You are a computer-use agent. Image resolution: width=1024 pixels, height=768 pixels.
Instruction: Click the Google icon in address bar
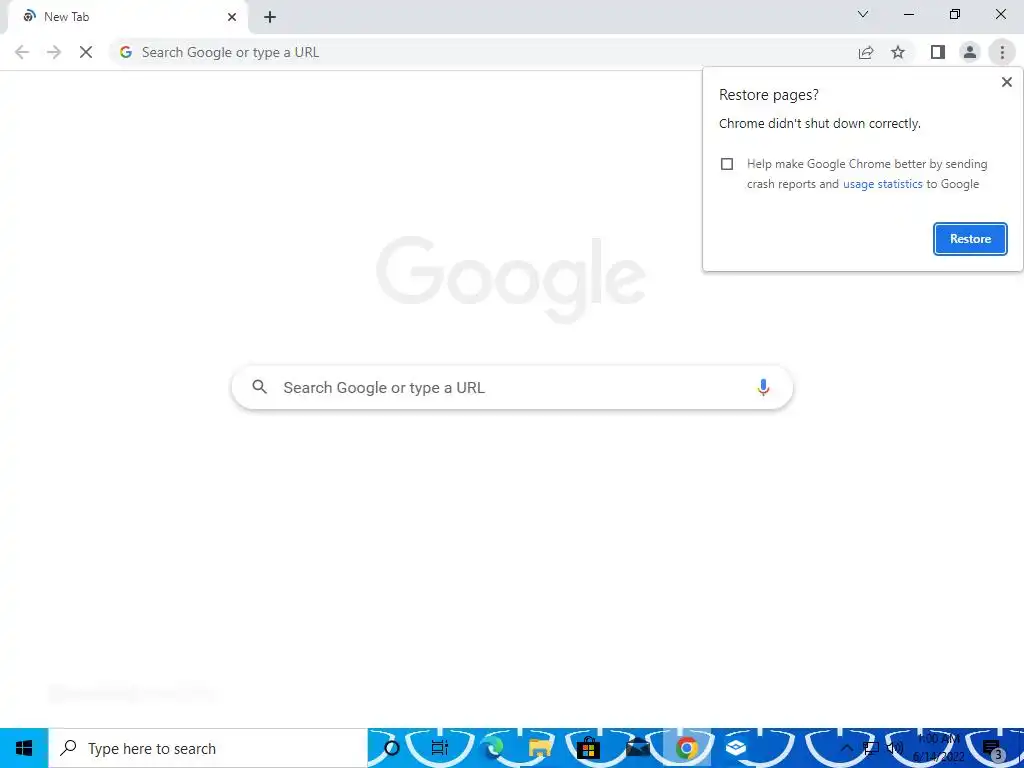point(126,52)
